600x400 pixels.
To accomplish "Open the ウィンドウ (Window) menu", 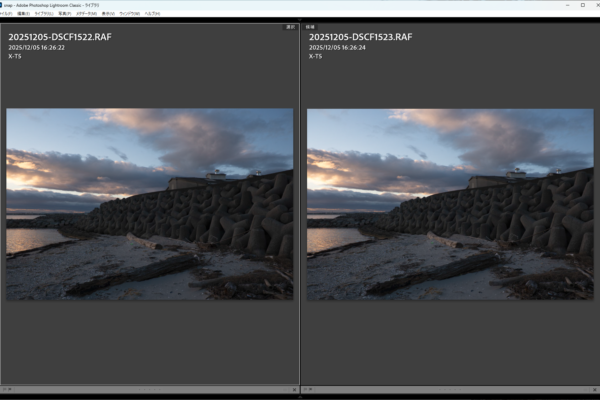I will click(x=129, y=14).
